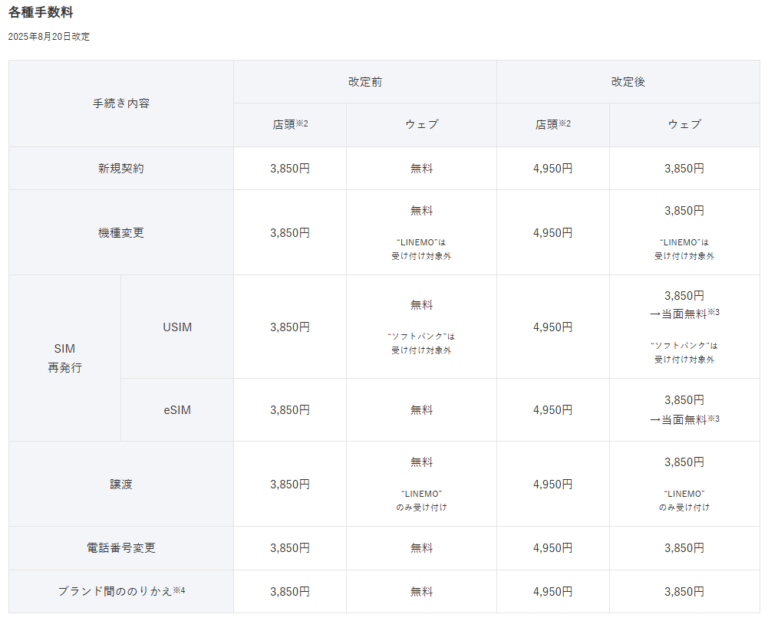
Task: Open footnote ※3 in the USIM row
Action: click(x=713, y=313)
